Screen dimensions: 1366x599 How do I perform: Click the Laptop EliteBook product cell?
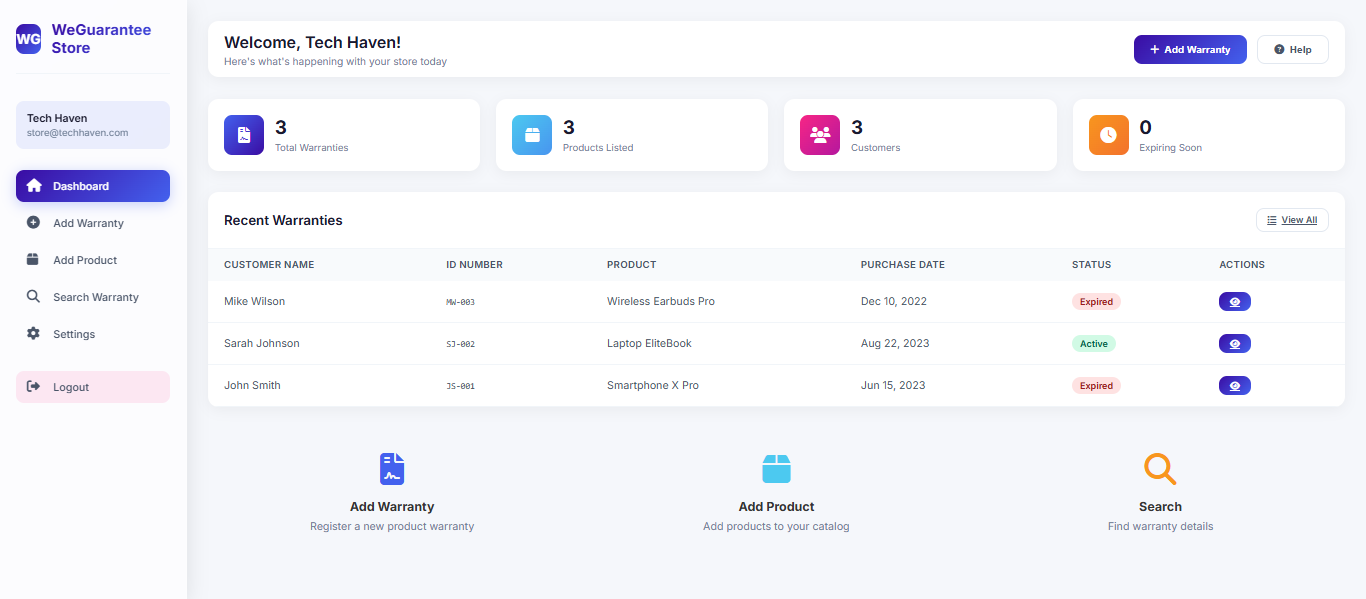[649, 343]
